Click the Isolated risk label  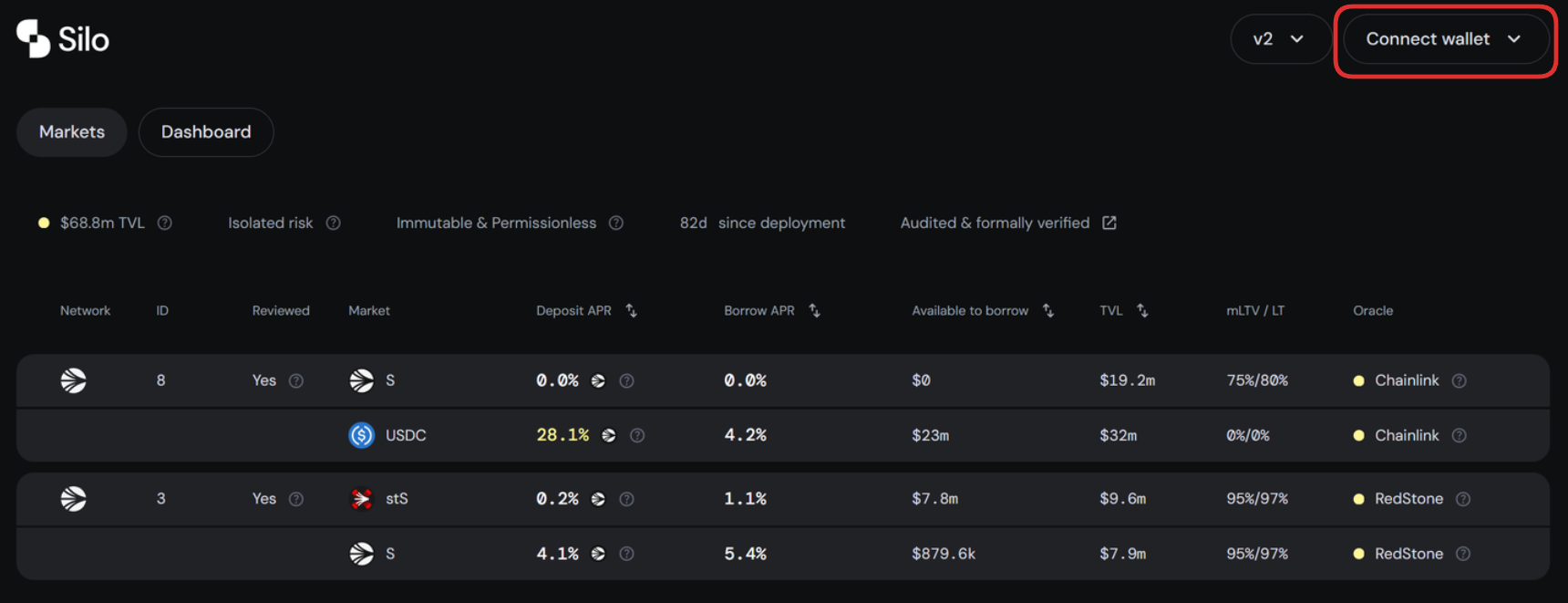pyautogui.click(x=270, y=223)
